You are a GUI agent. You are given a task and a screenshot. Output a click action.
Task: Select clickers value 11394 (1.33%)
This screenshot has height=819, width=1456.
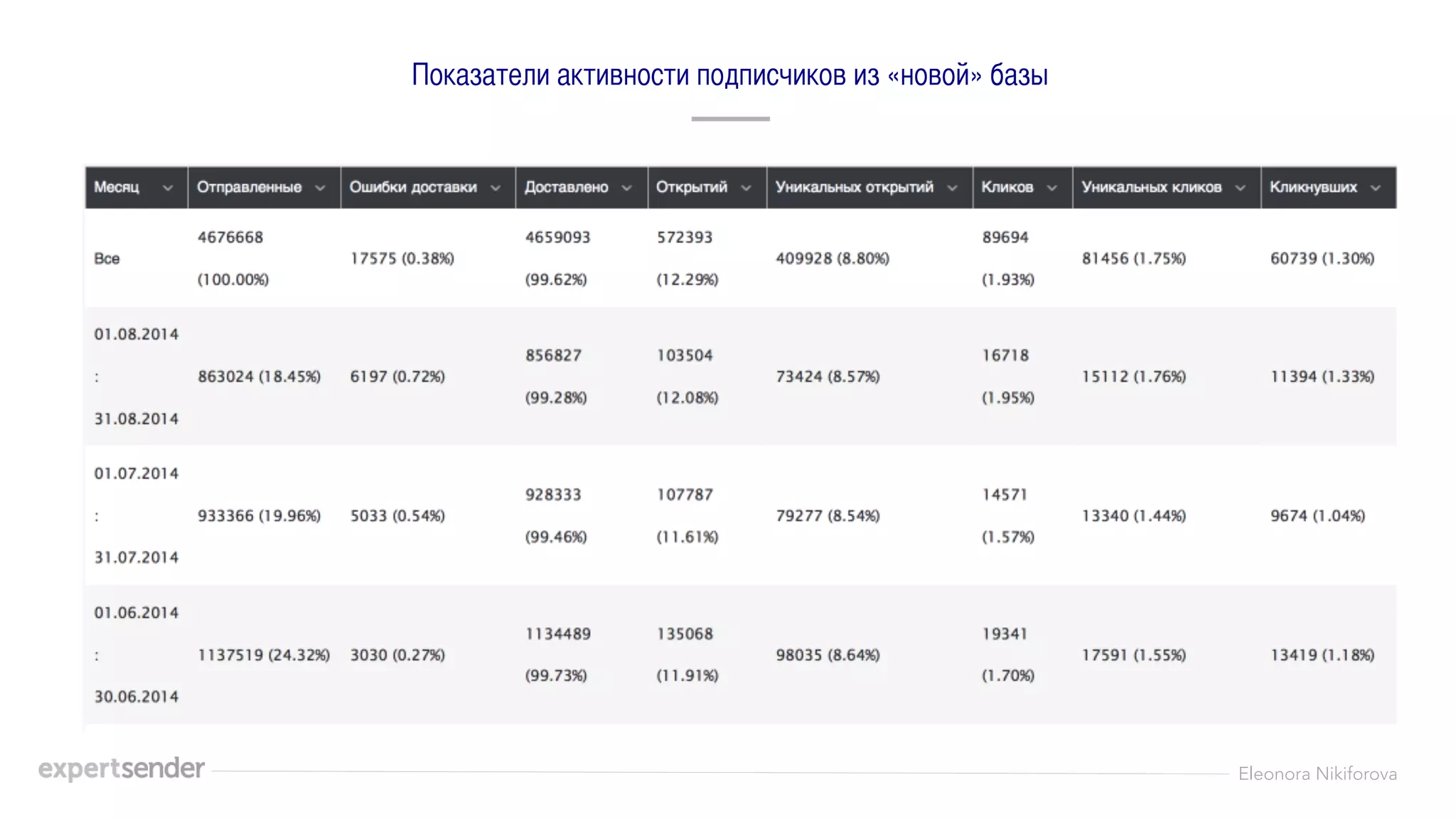(1322, 377)
